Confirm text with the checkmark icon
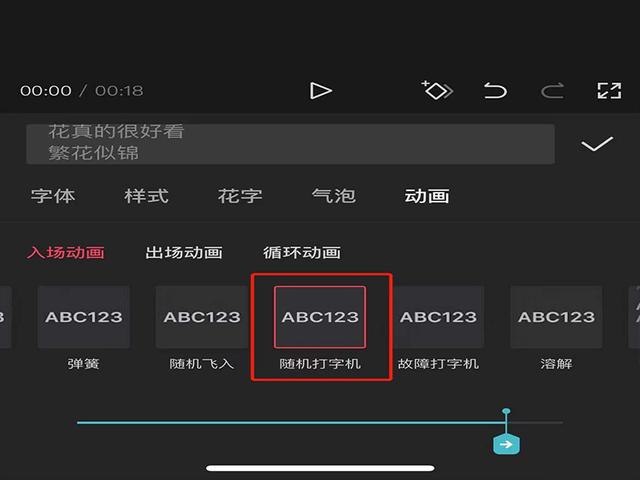The image size is (640, 480). click(597, 144)
